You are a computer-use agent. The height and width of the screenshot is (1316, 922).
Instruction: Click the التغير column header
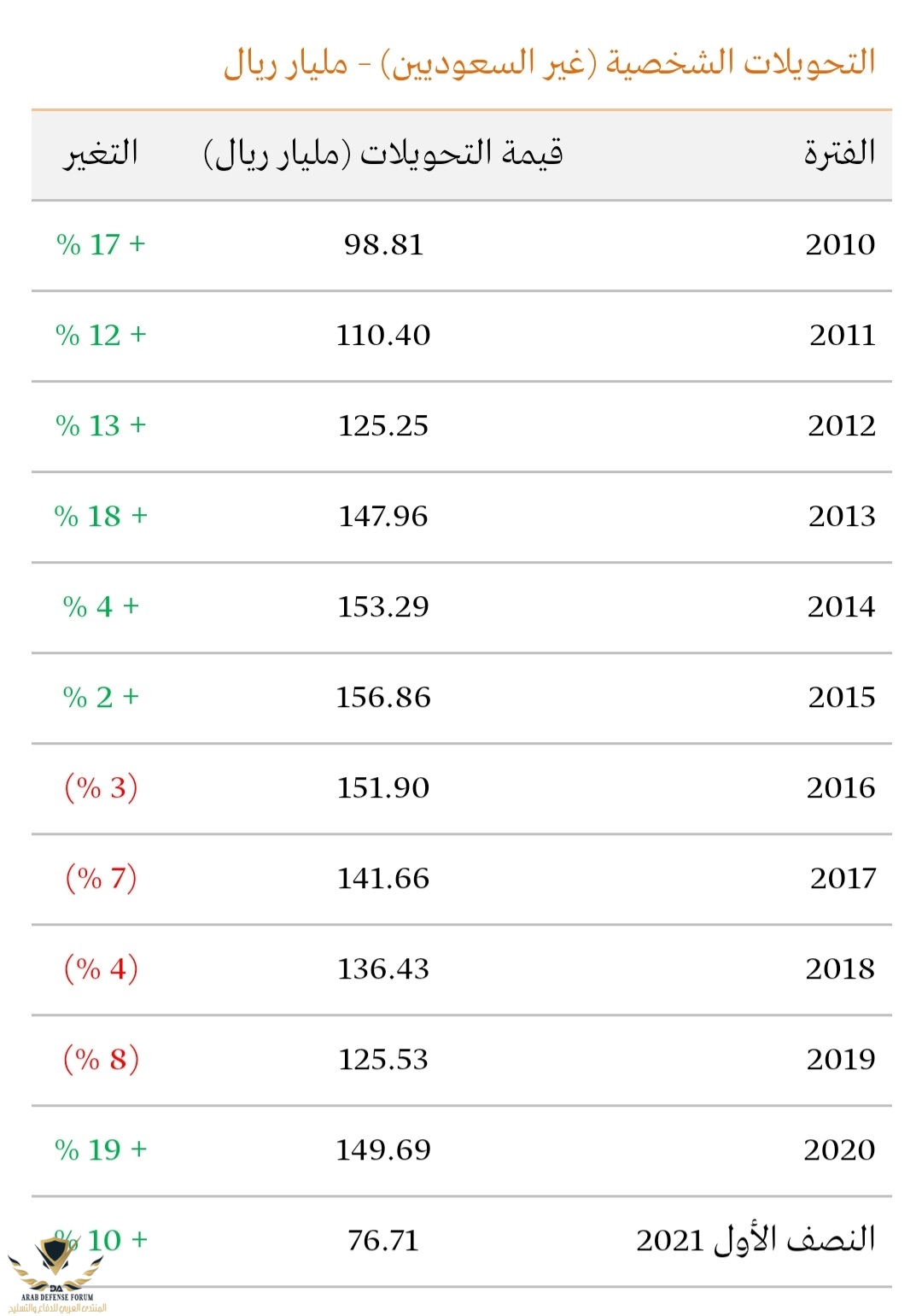pyautogui.click(x=101, y=154)
